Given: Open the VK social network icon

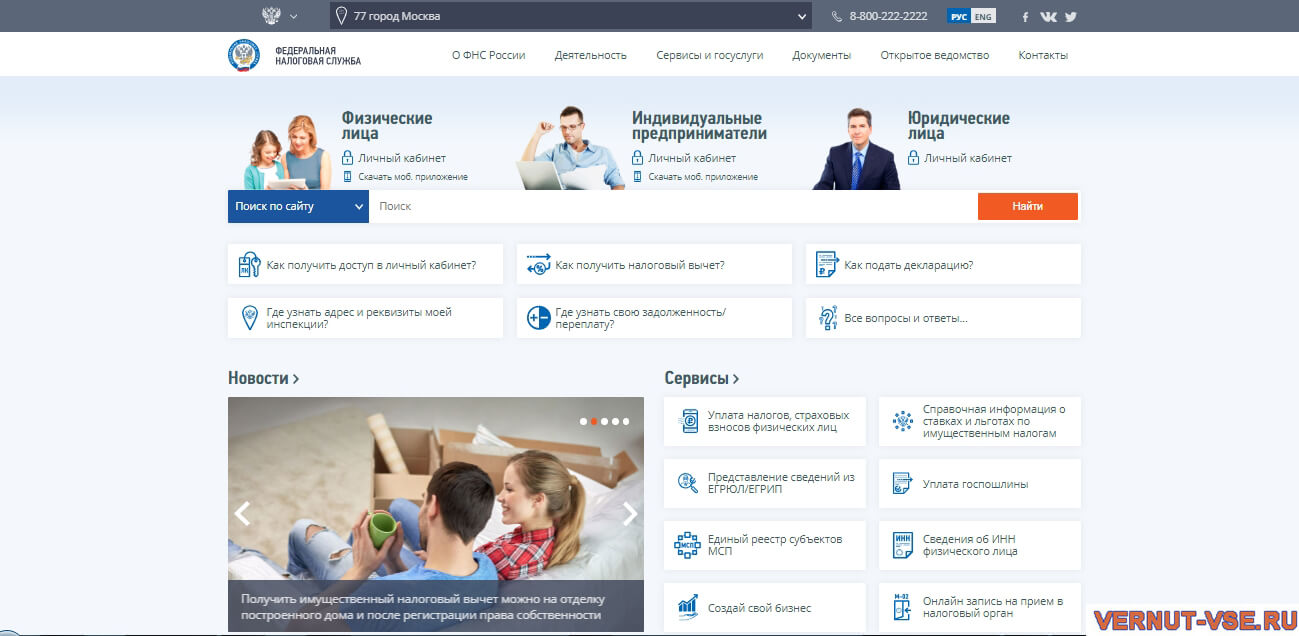Looking at the screenshot, I should tap(1048, 17).
